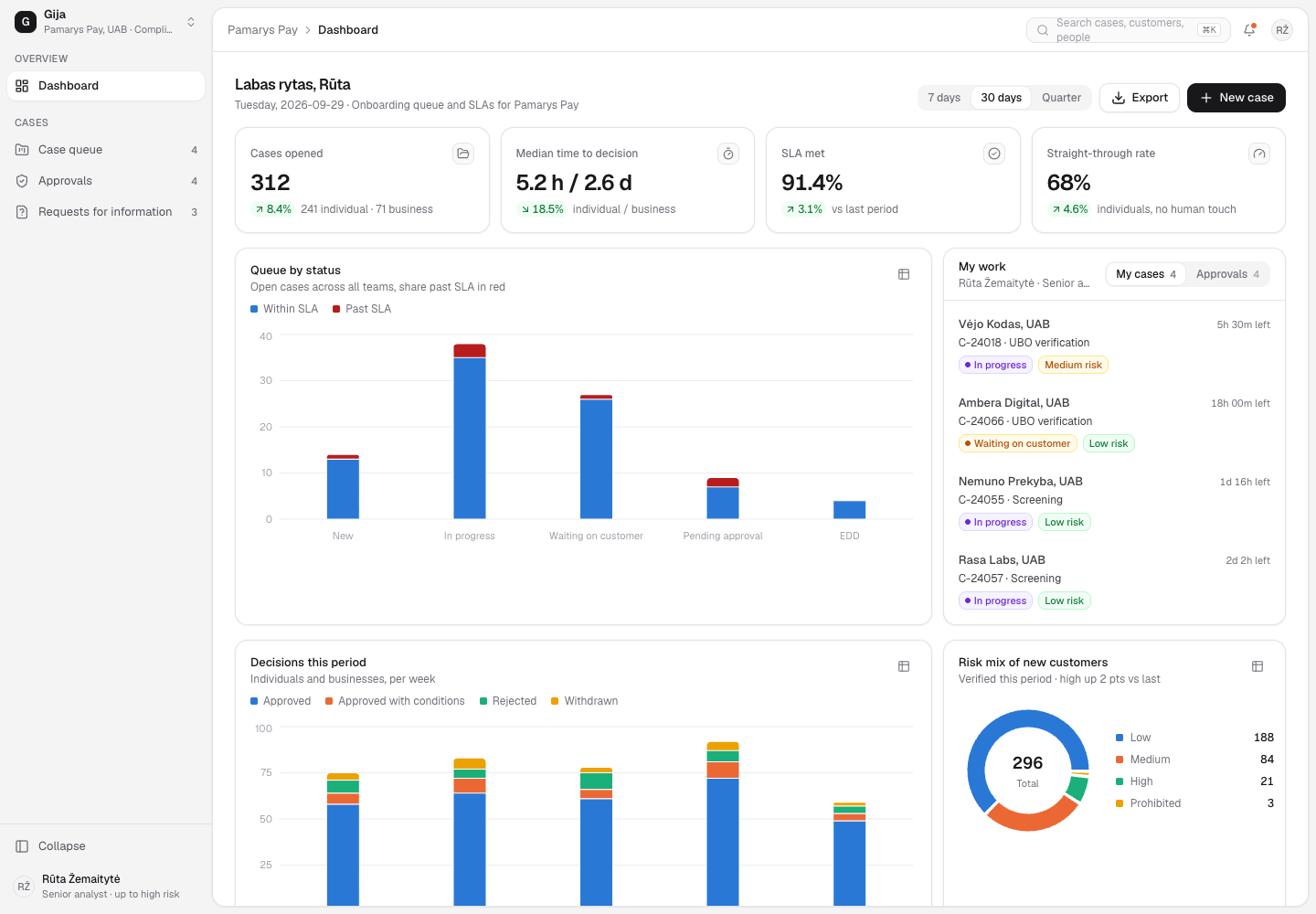
Task: Go to Pamarys Pay breadcrumb
Action: pos(262,30)
